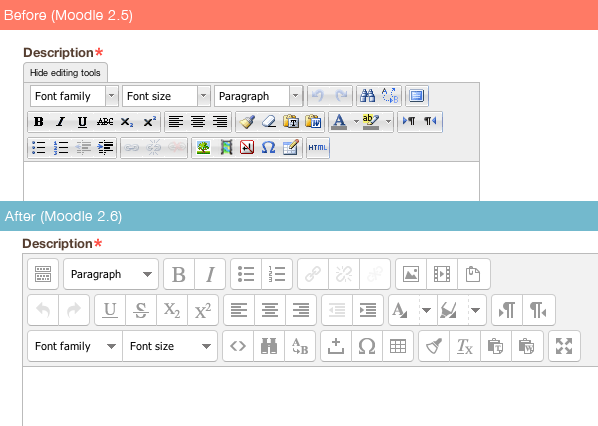Toggle subscript in Moodle 2.5 toolbar
This screenshot has width=598, height=426.
click(127, 122)
